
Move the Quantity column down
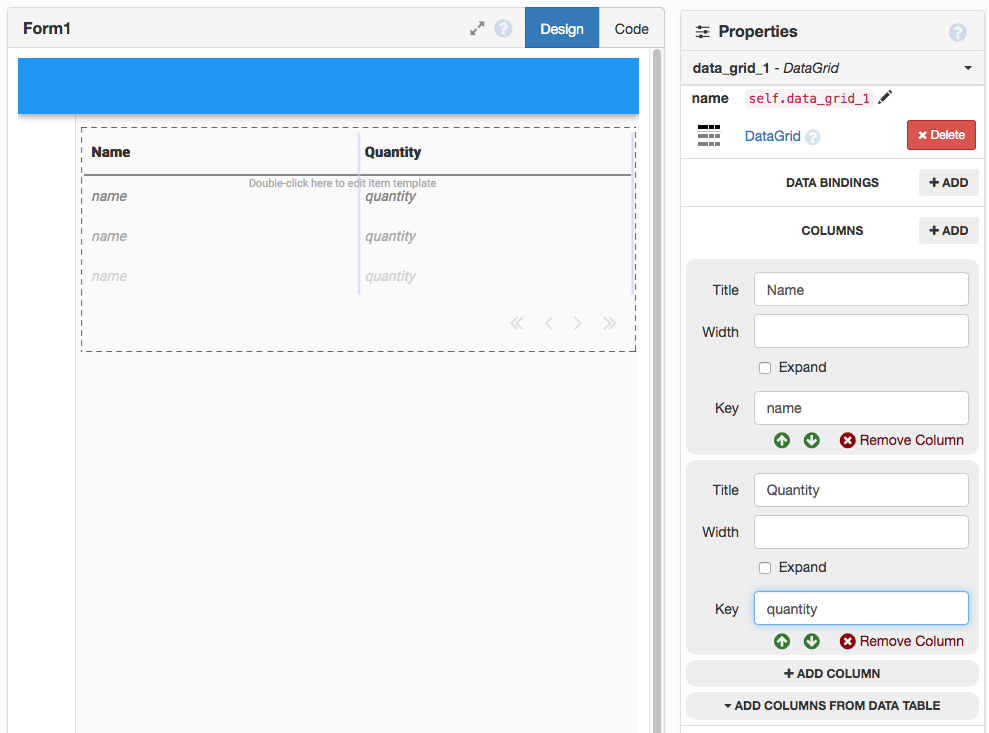click(812, 641)
